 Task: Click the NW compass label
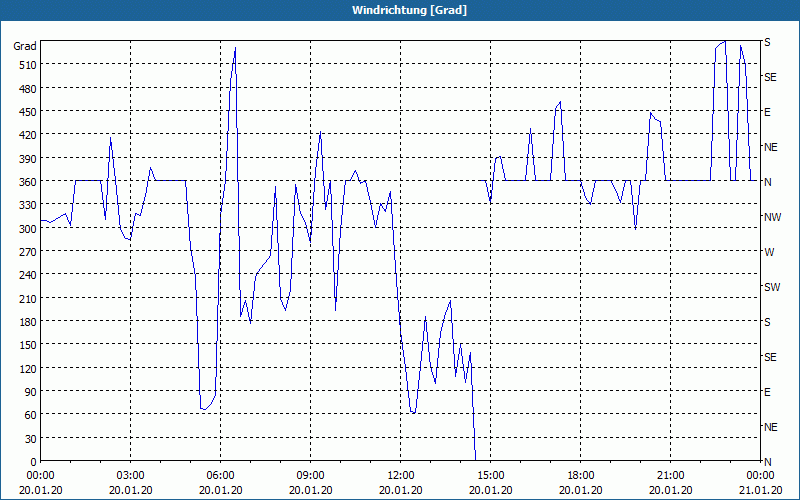coord(772,217)
